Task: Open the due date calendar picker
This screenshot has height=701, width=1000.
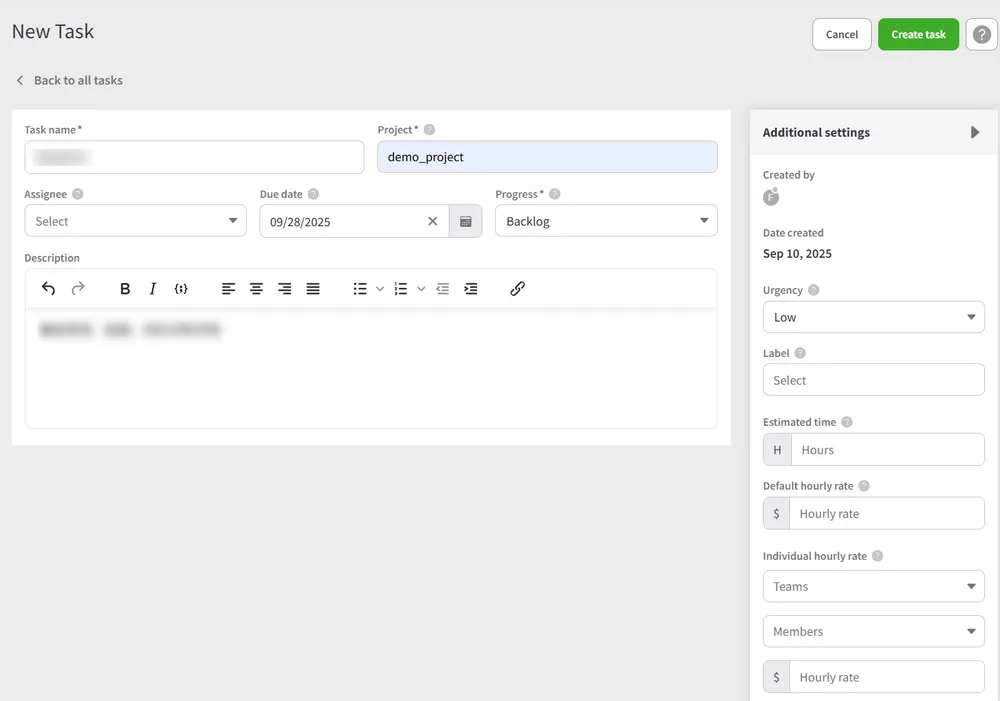Action: pyautogui.click(x=465, y=221)
